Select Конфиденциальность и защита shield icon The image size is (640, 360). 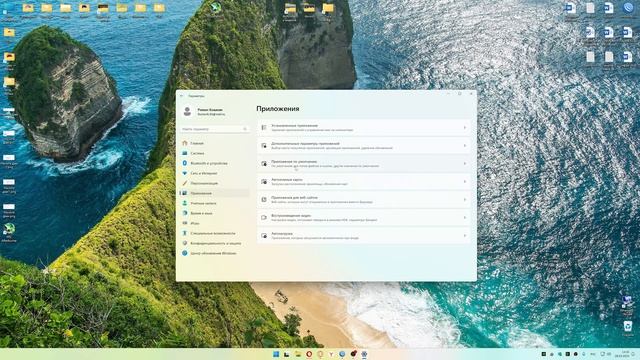(x=185, y=243)
